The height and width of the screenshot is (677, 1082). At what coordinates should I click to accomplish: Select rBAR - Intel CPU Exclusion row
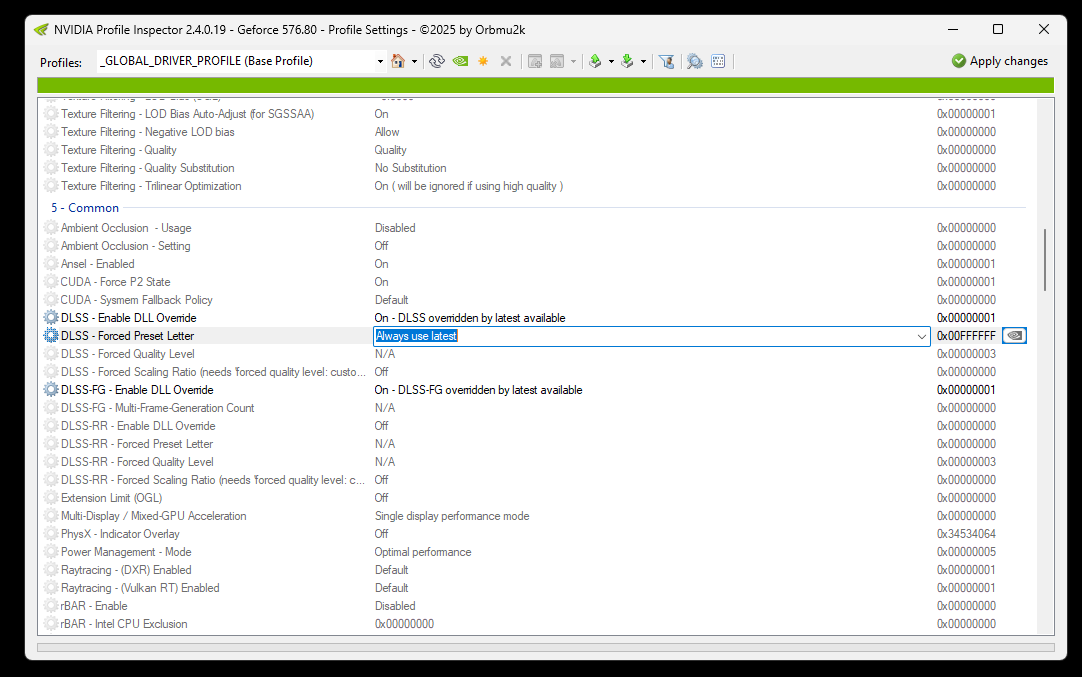(x=535, y=624)
